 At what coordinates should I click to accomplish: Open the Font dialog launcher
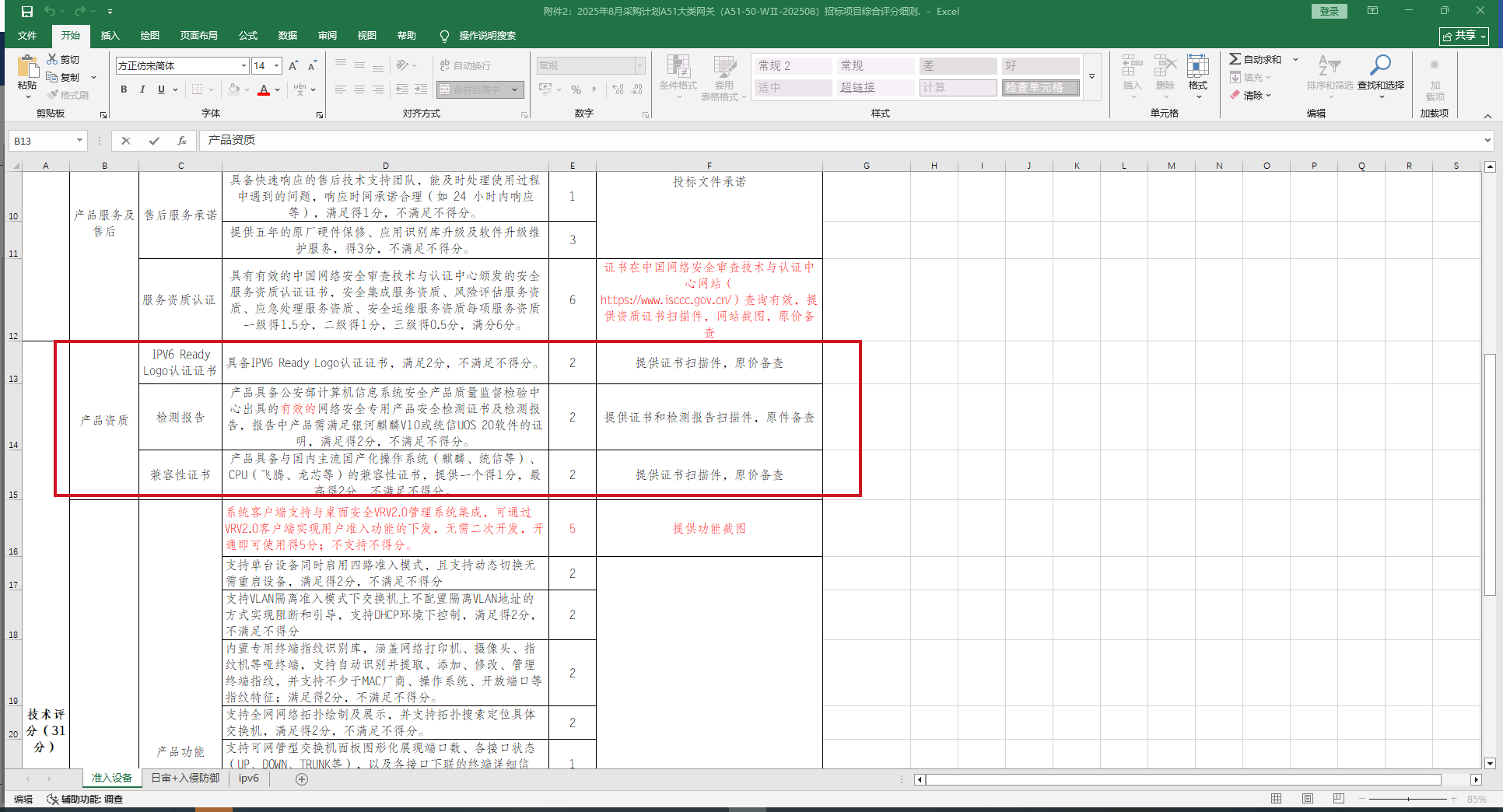point(320,115)
